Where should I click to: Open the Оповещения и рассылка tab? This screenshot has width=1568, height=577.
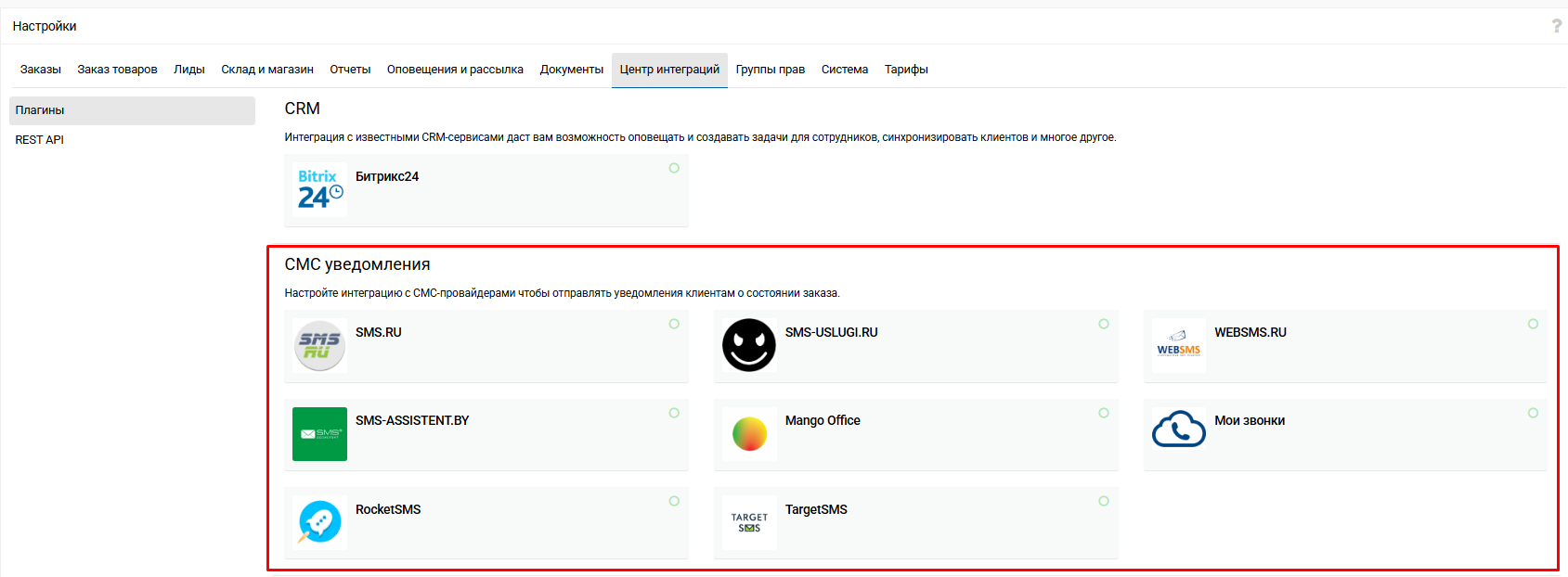coord(455,70)
